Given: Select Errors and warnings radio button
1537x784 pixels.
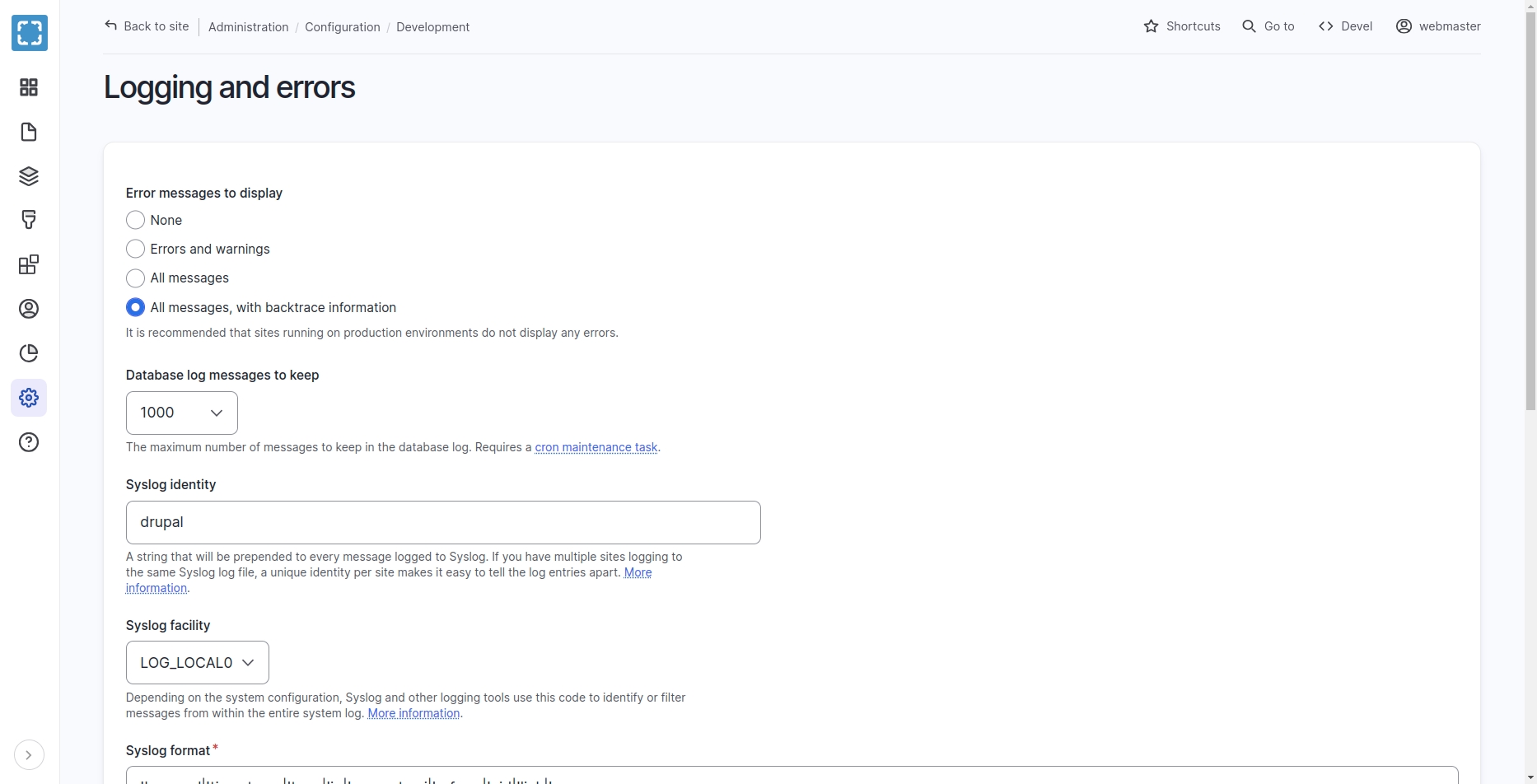Looking at the screenshot, I should click(136, 249).
